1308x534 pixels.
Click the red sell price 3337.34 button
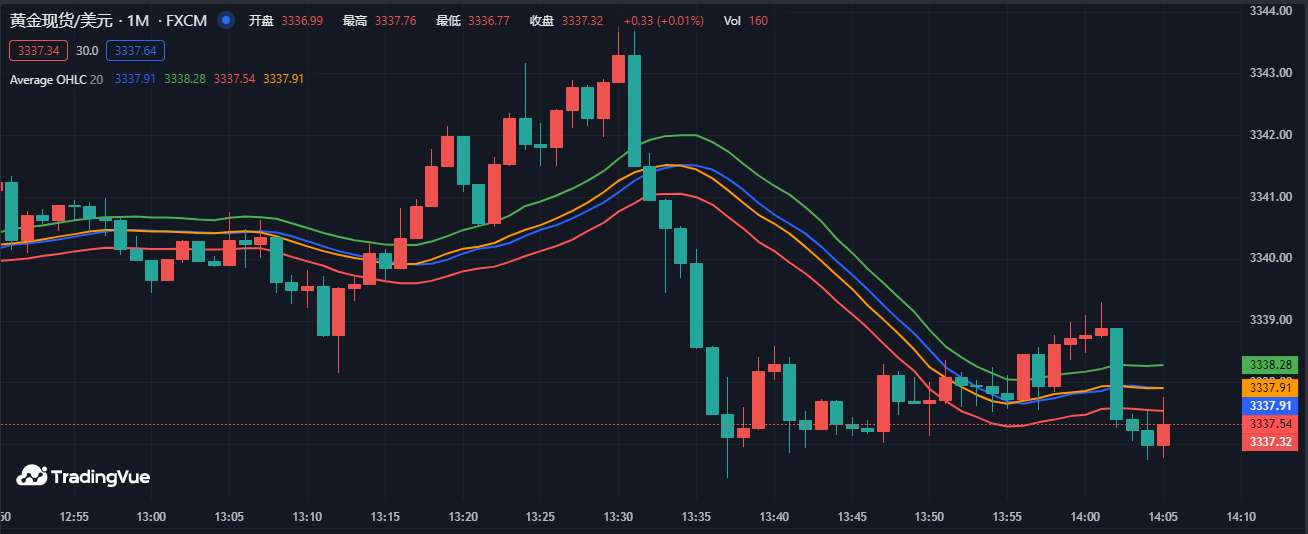click(x=39, y=51)
